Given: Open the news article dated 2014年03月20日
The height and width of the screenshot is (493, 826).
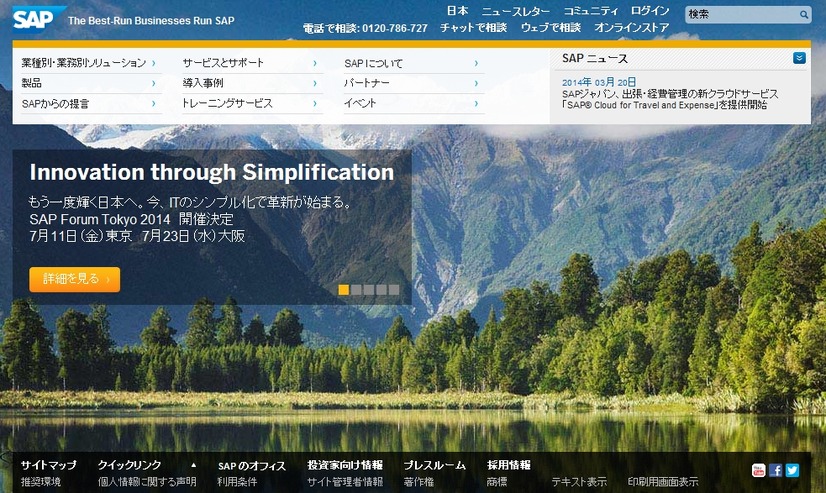Looking at the screenshot, I should point(670,99).
